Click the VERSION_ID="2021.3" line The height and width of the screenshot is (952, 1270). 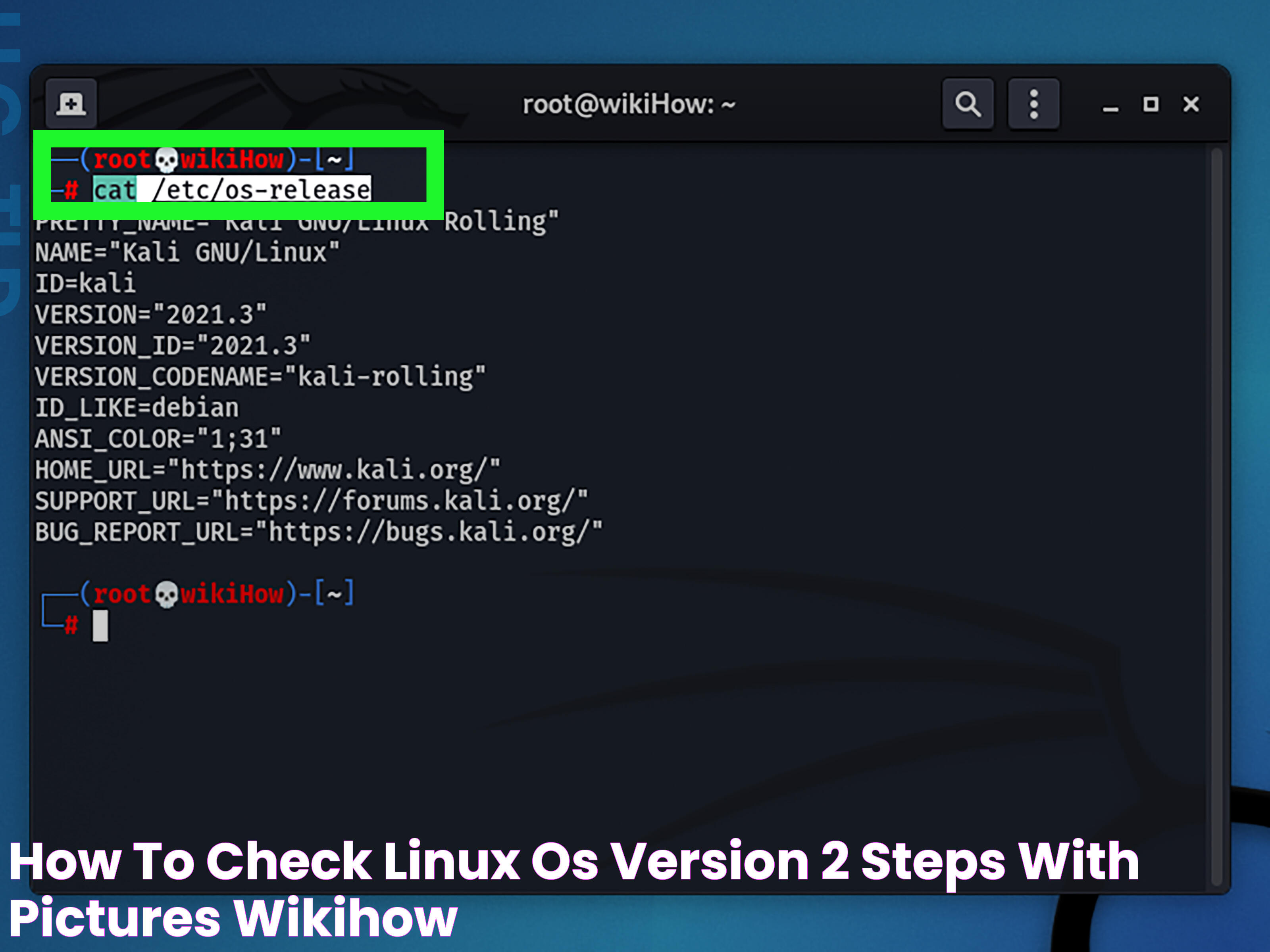[172, 345]
